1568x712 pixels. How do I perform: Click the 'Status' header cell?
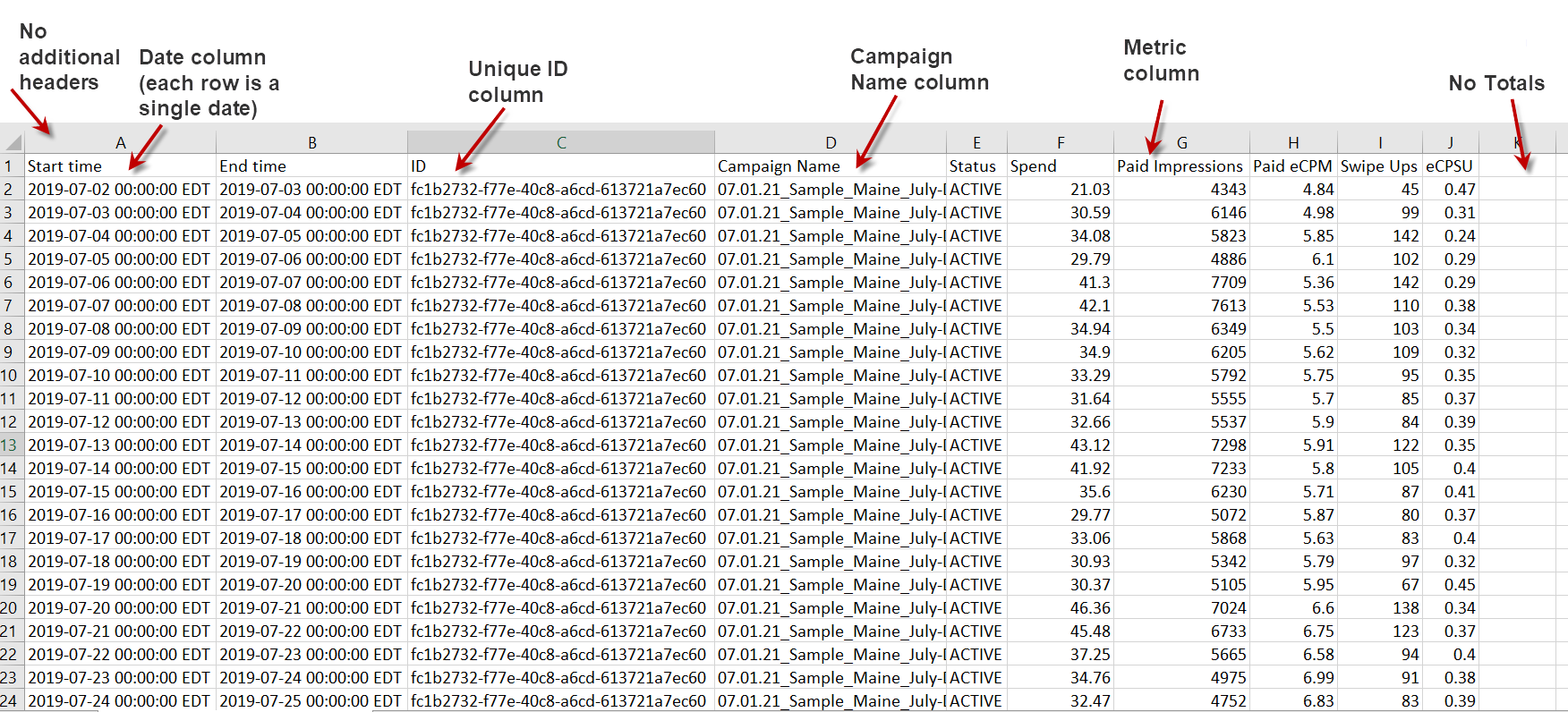976,165
